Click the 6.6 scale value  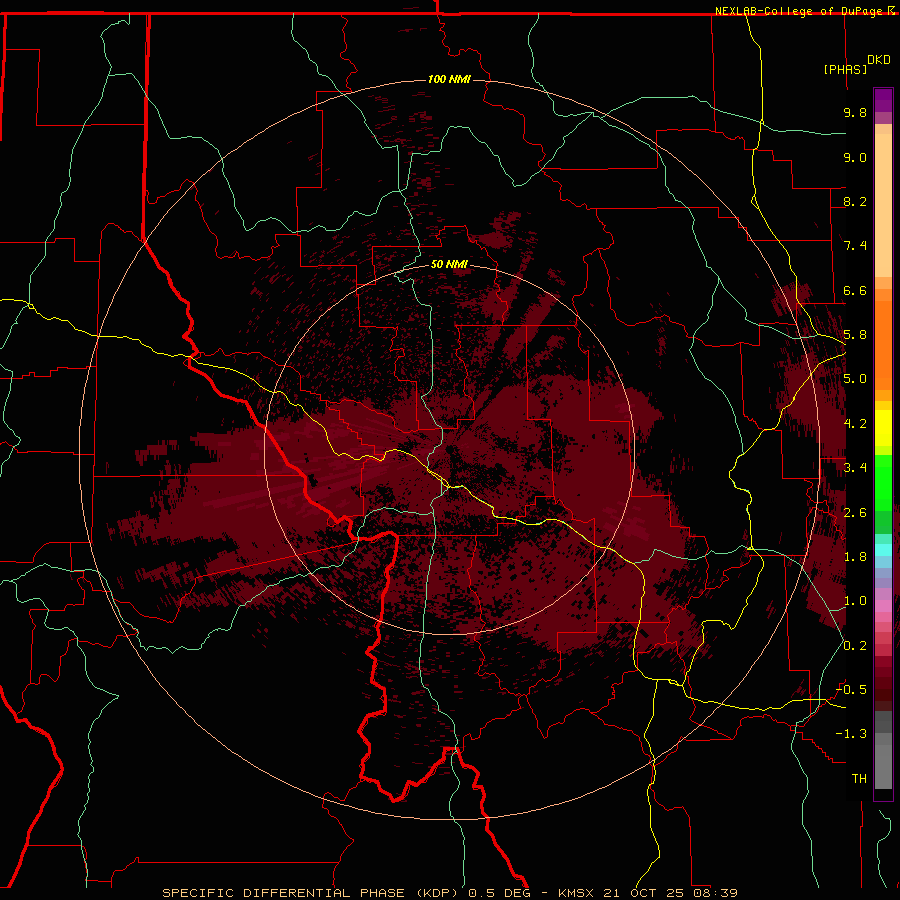pos(855,290)
